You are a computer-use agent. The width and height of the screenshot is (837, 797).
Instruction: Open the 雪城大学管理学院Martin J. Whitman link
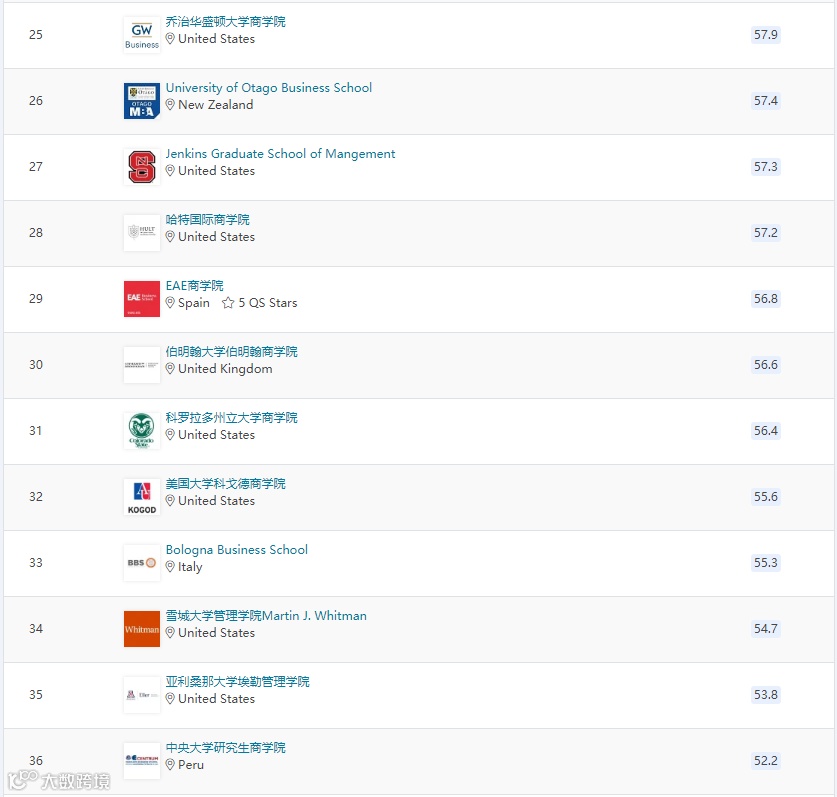click(x=266, y=616)
